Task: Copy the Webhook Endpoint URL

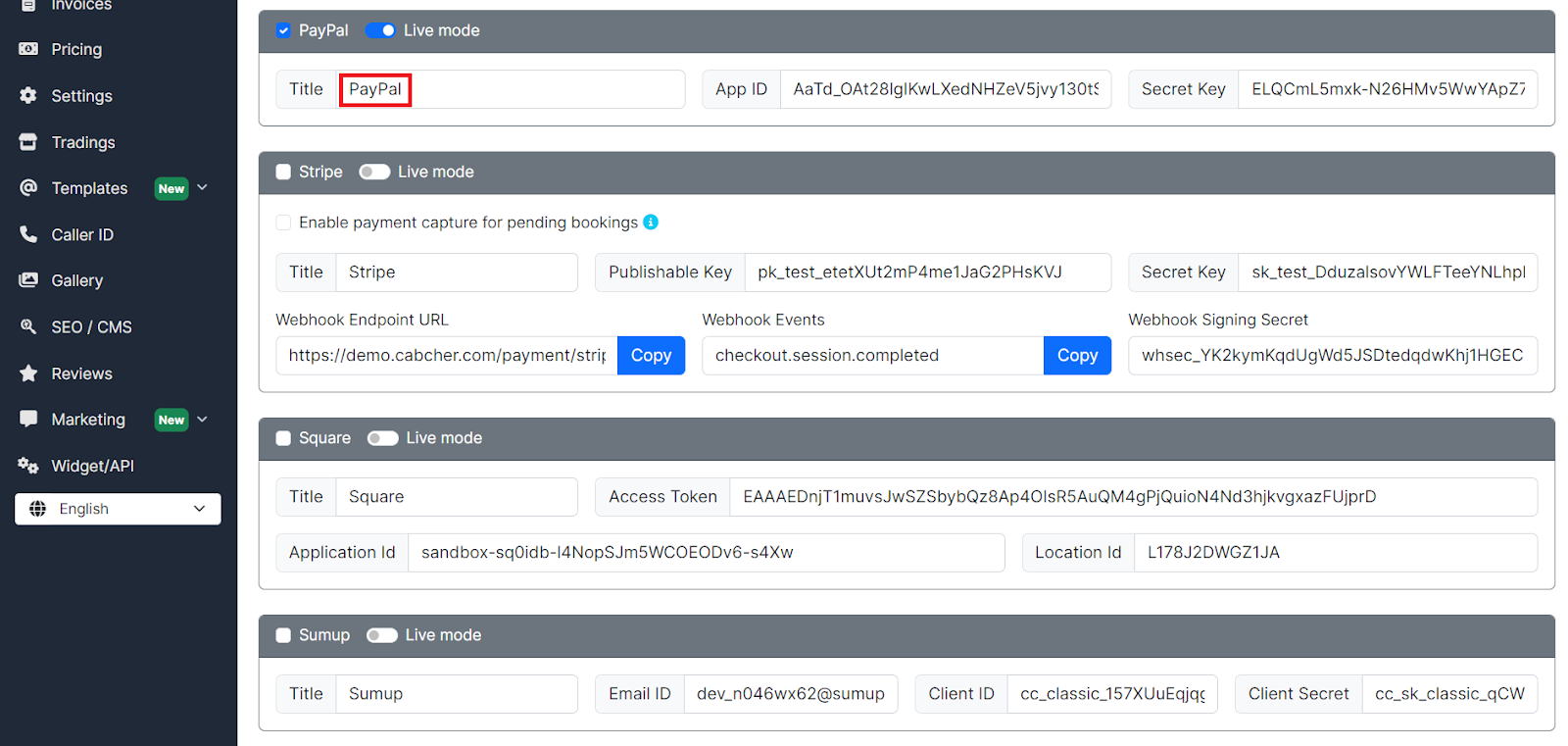Action: tap(651, 355)
